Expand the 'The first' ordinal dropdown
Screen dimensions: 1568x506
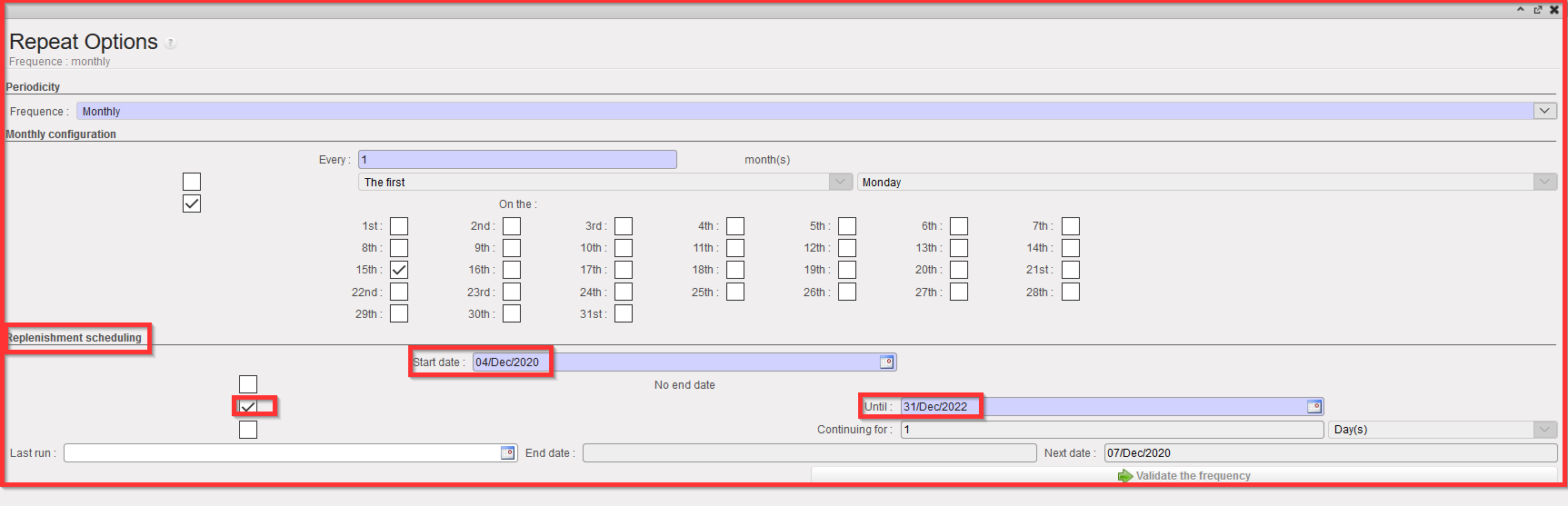(x=841, y=182)
